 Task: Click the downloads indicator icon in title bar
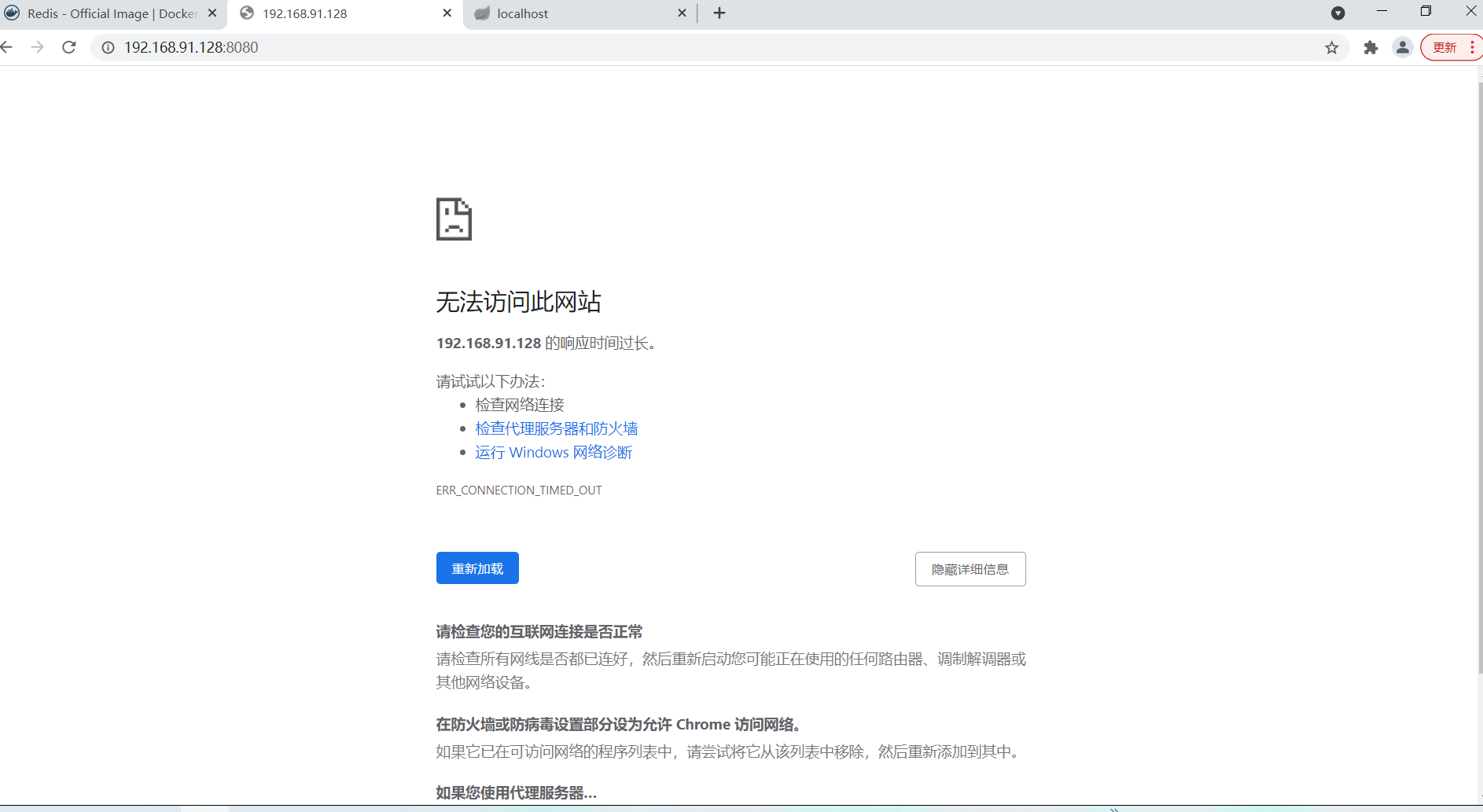coord(1338,13)
